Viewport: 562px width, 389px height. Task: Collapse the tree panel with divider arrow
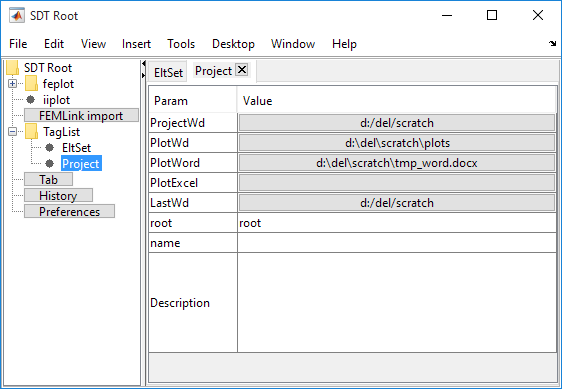pos(144,64)
